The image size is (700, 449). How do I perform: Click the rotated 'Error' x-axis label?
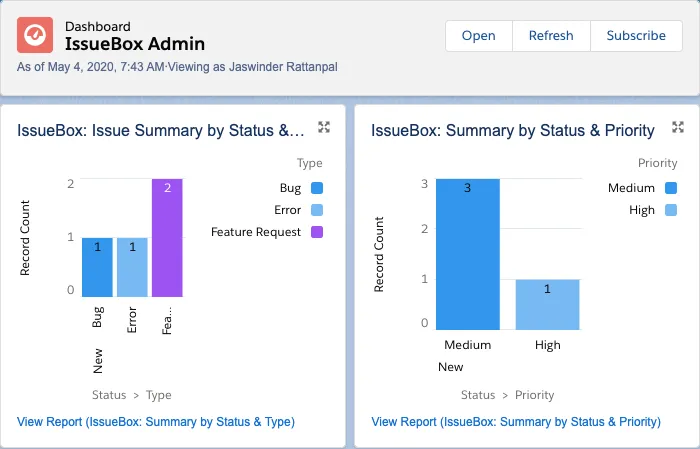(132, 320)
